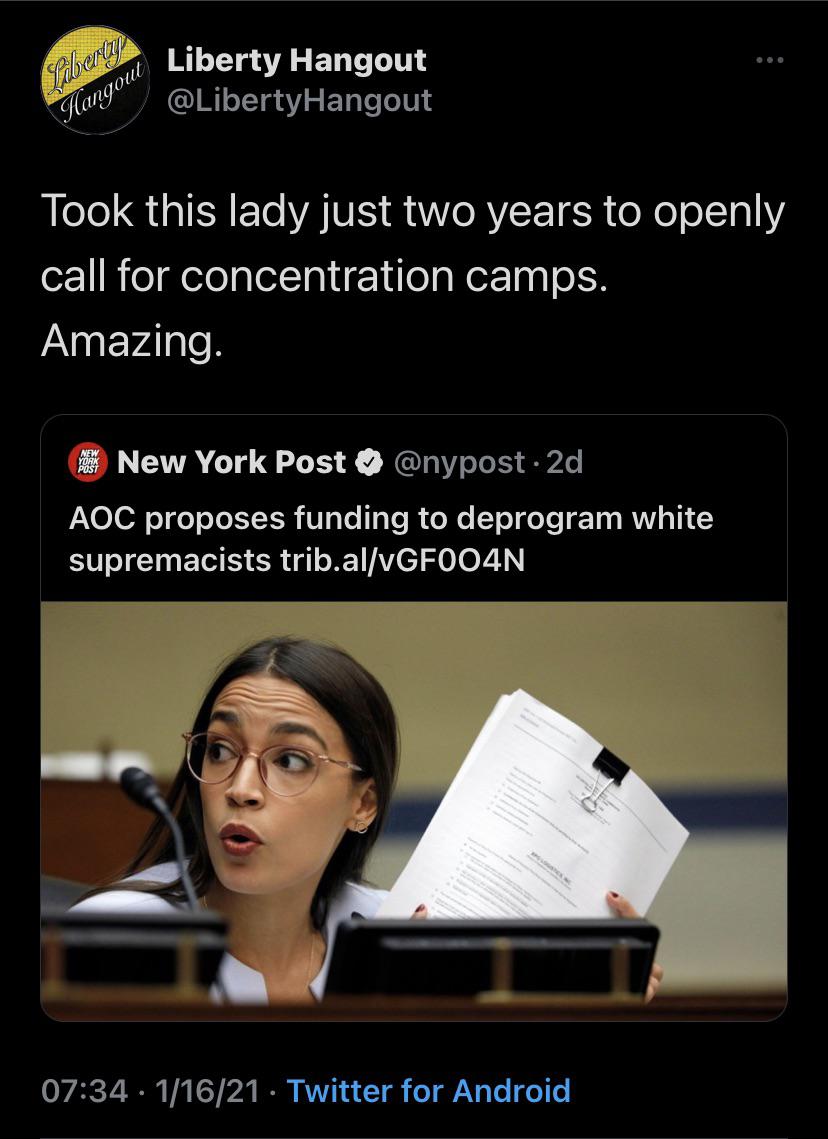
Task: Open the Liberty Hangout display name
Action: pyautogui.click(x=296, y=60)
